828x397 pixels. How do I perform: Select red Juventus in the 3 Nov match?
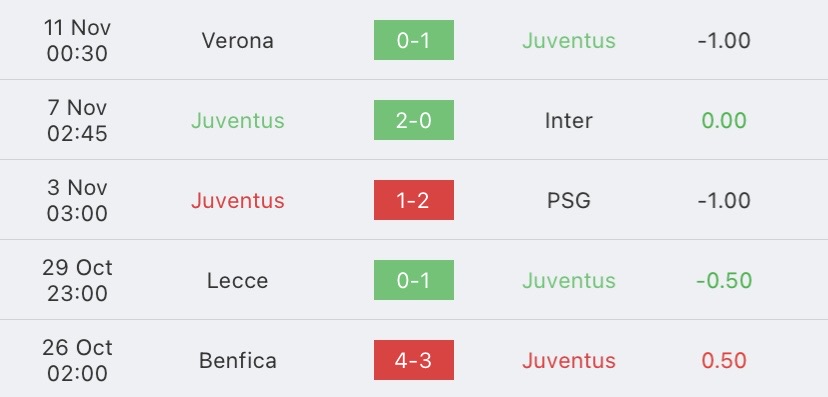(238, 201)
